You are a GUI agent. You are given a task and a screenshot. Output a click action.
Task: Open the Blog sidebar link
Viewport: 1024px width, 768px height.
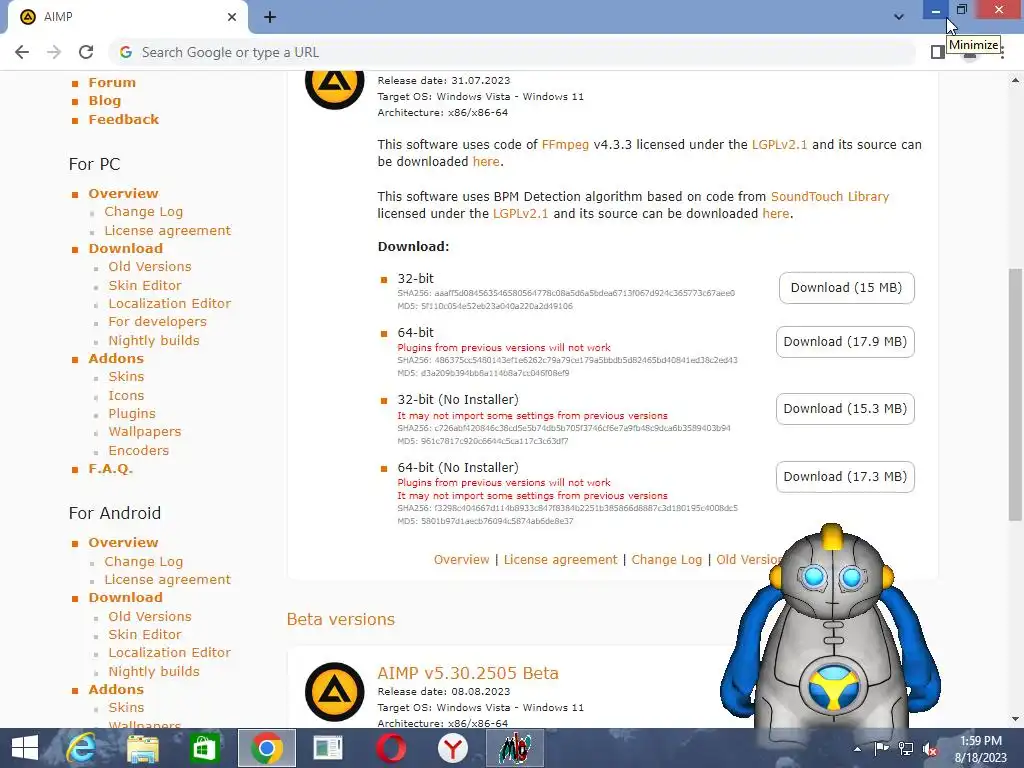pyautogui.click(x=104, y=101)
